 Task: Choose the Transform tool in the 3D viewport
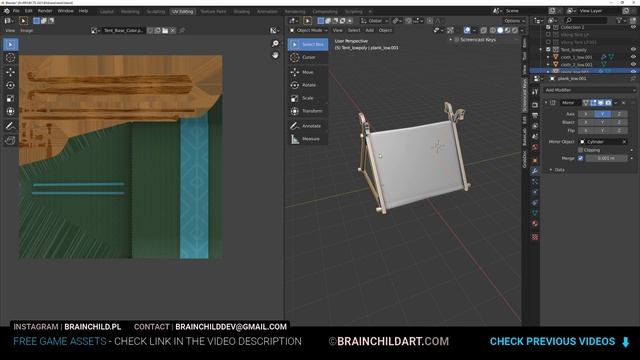[x=308, y=111]
